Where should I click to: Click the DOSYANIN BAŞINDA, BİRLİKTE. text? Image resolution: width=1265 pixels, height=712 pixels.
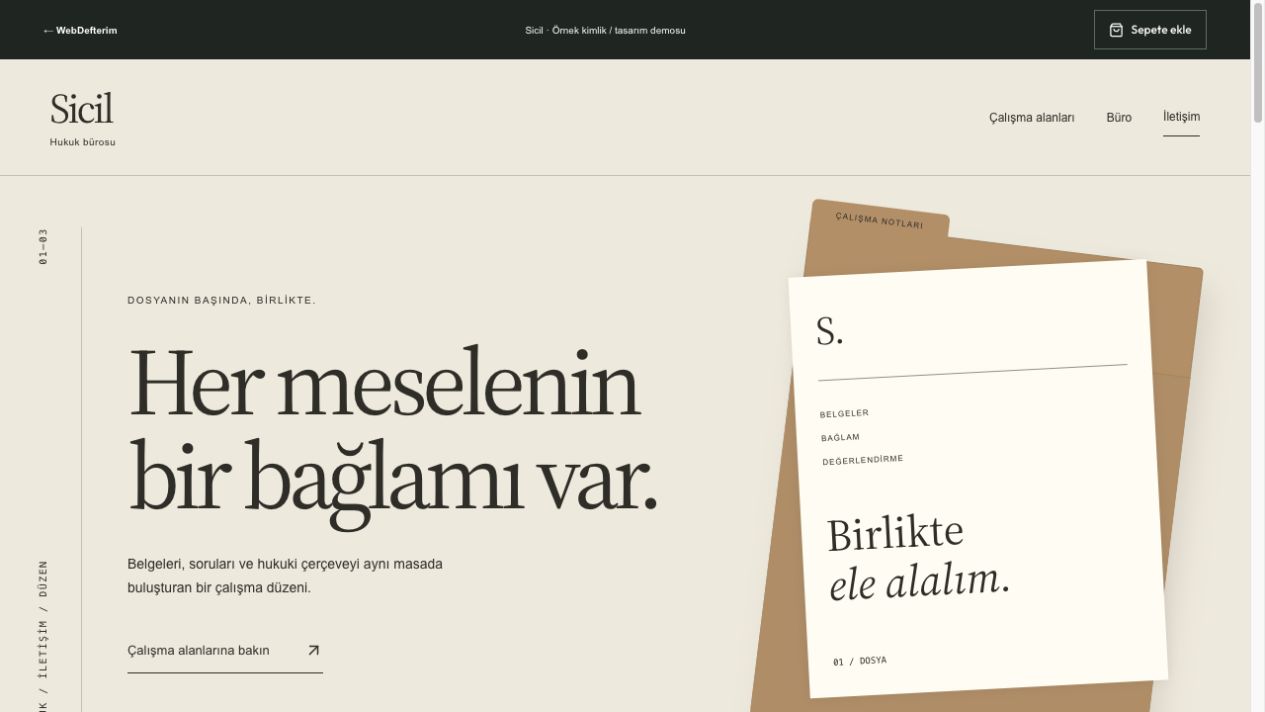click(x=221, y=300)
